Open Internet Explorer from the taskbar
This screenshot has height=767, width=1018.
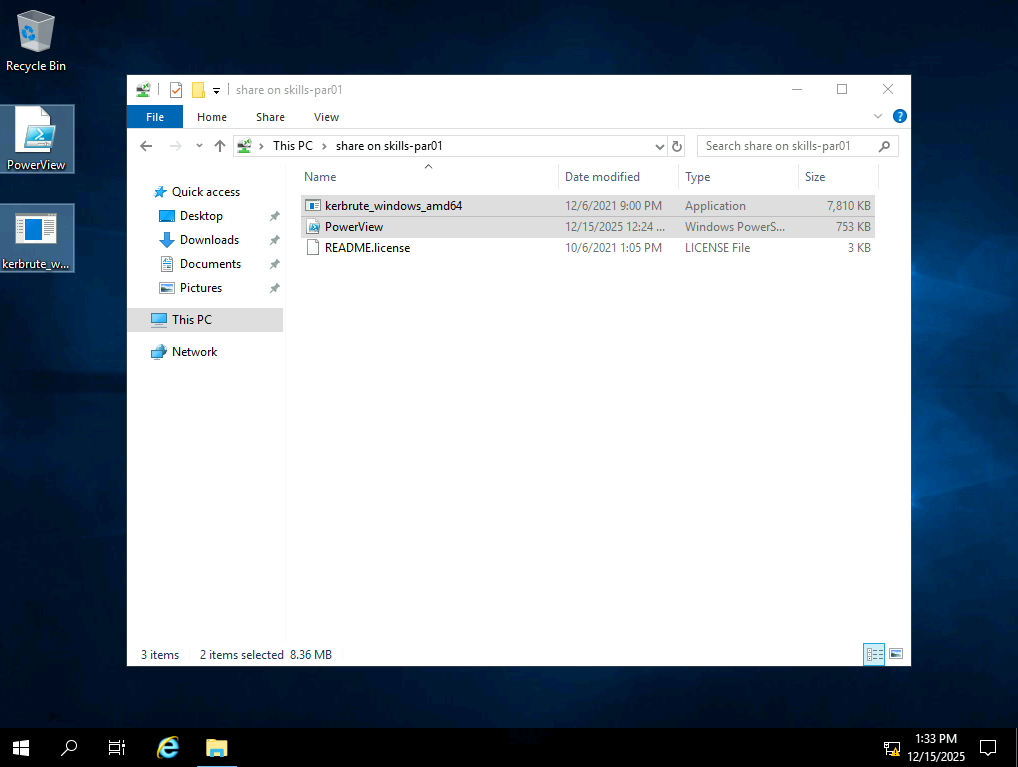[x=168, y=747]
